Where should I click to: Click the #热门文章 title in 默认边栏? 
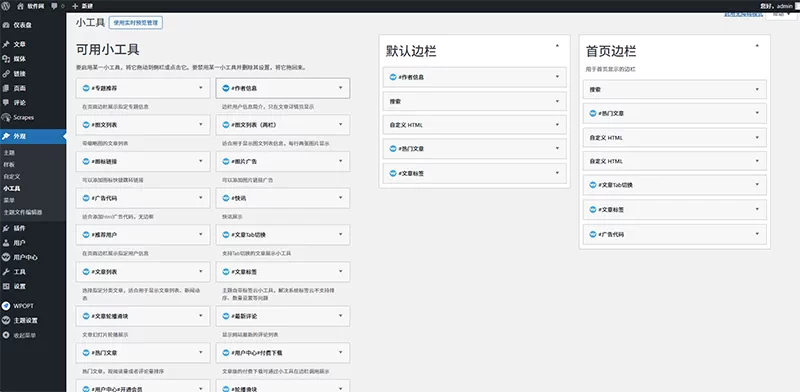pyautogui.click(x=411, y=149)
